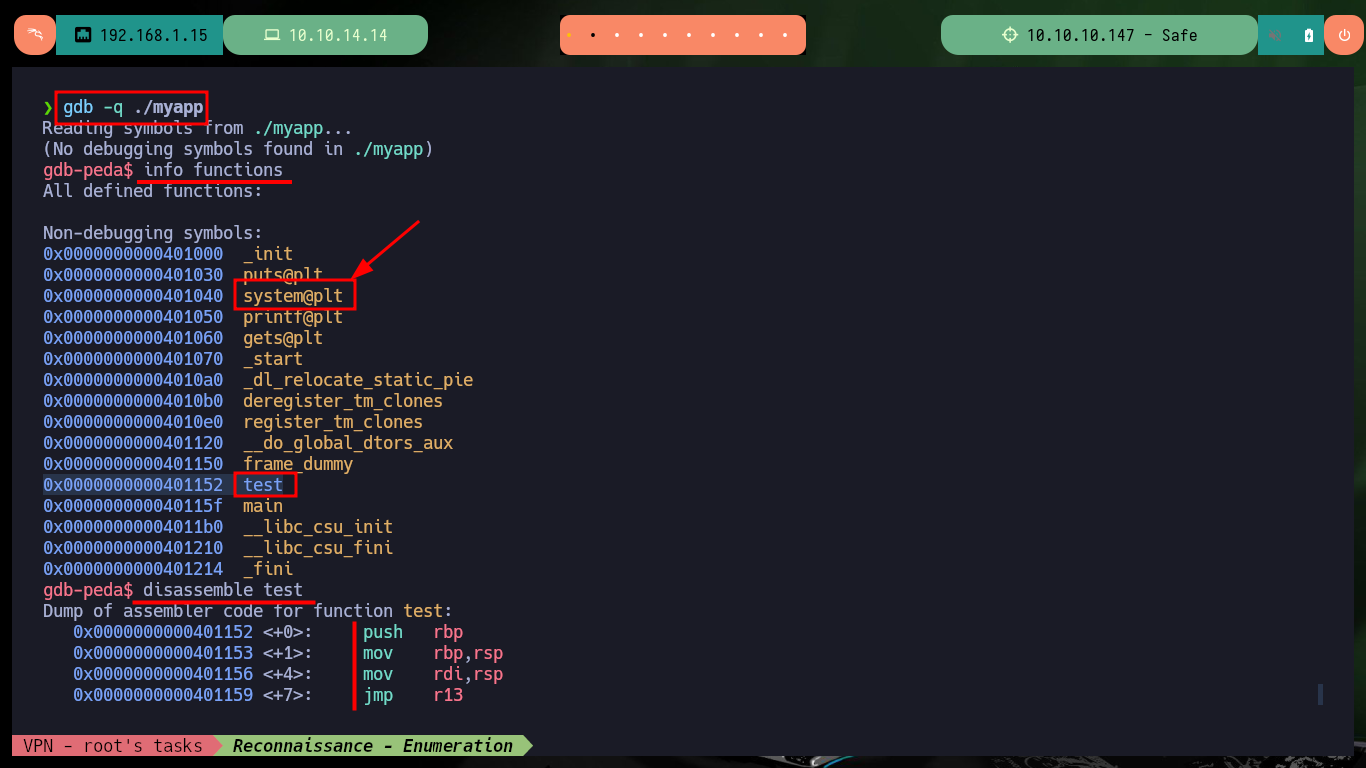The width and height of the screenshot is (1366, 768).
Task: Toggle the muted volume icon
Action: (1275, 35)
